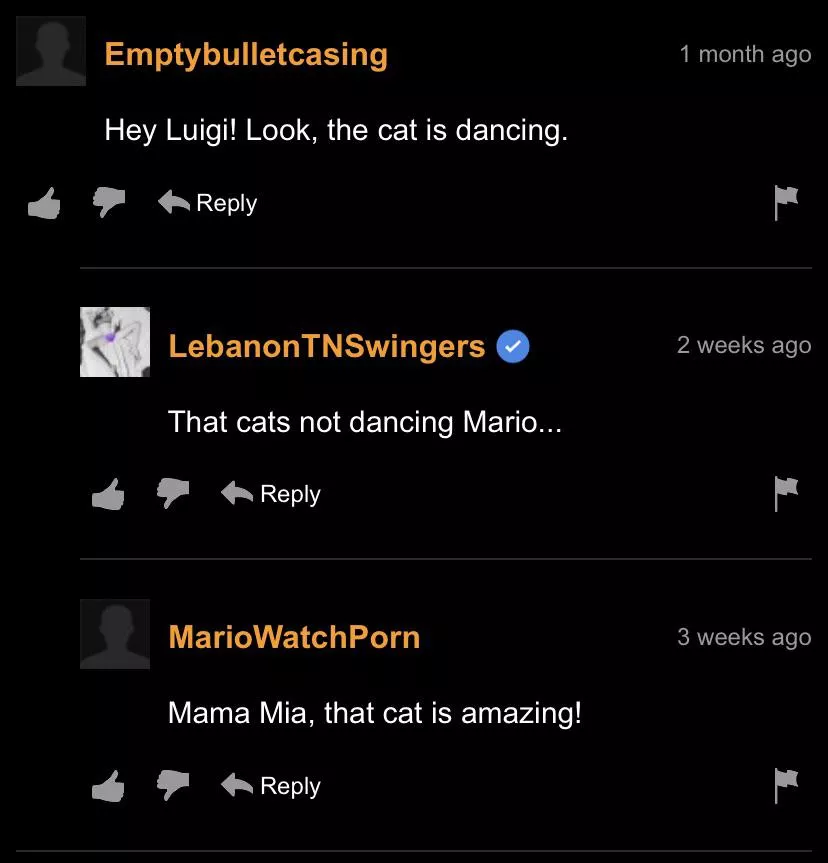Thumbs down LebanonTNSwingers' reply
The height and width of the screenshot is (863, 828).
(173, 493)
